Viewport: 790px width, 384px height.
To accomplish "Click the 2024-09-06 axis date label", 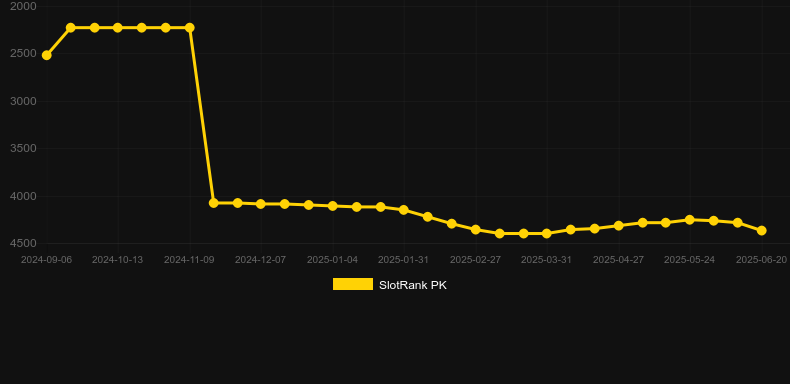I will (x=46, y=260).
